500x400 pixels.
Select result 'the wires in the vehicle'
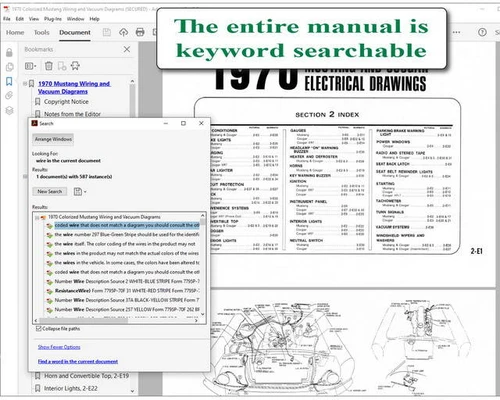pos(127,263)
